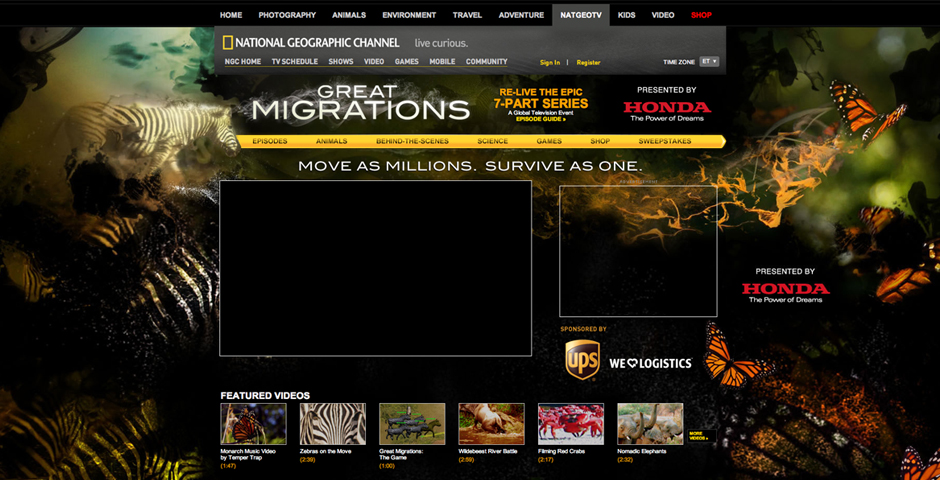Open the KIDS top navigation item

pos(626,15)
